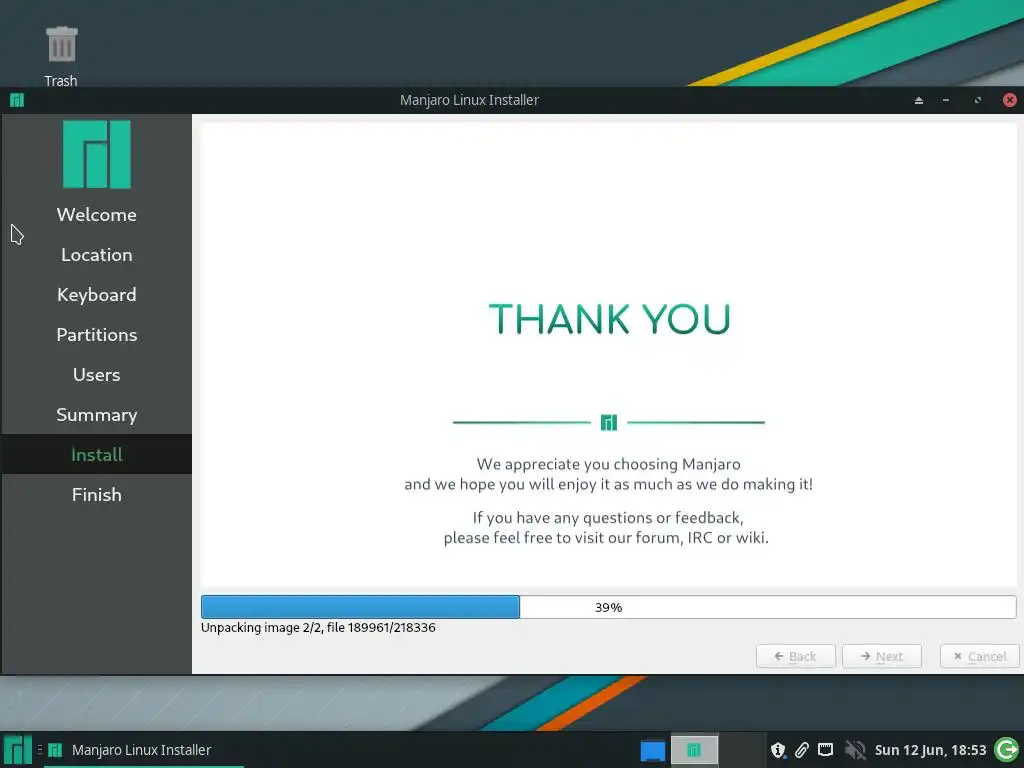Close the installer with the red X button
This screenshot has height=768, width=1024.
pyautogui.click(x=1010, y=100)
